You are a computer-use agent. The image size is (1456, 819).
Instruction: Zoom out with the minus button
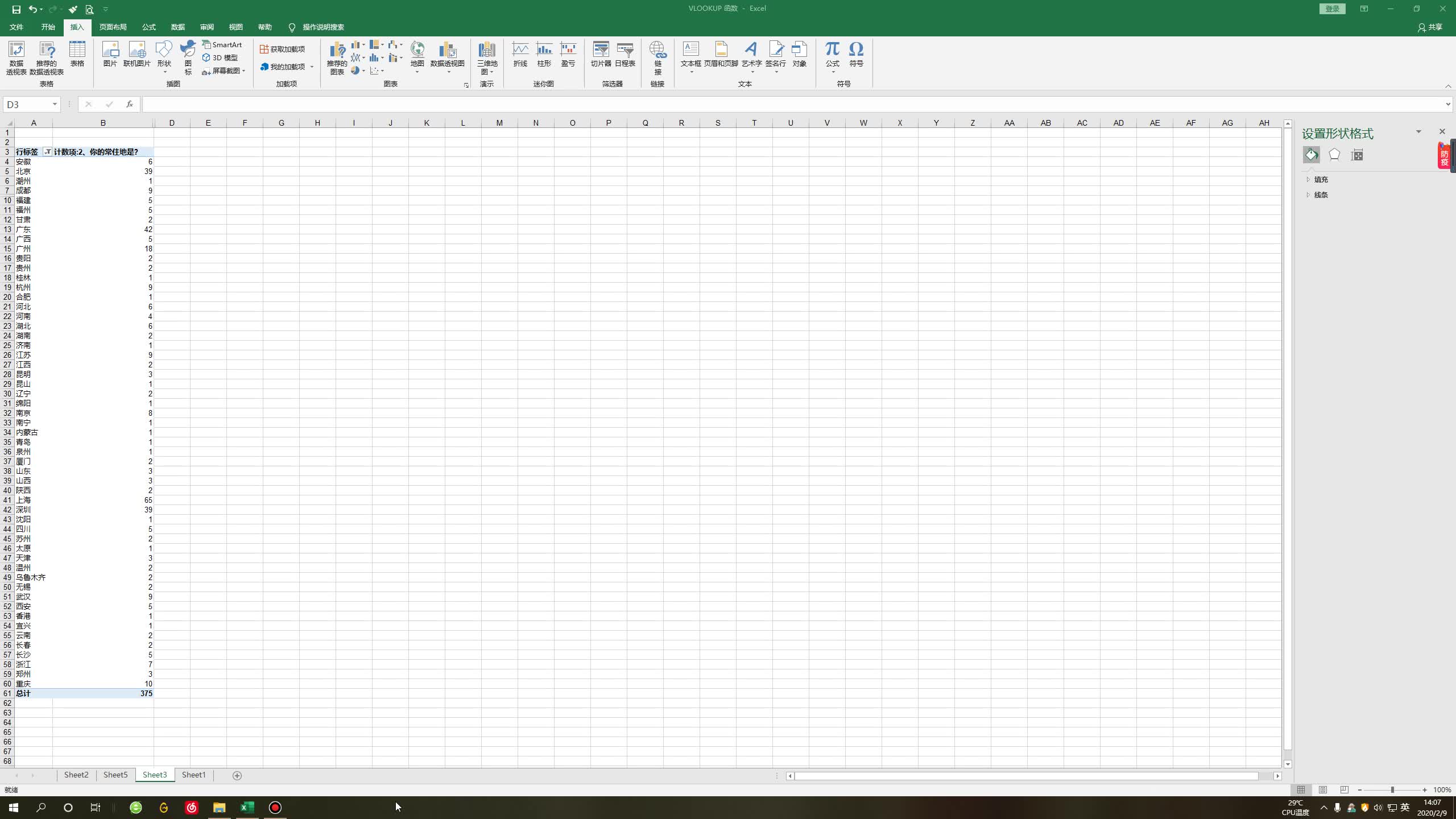(1360, 790)
